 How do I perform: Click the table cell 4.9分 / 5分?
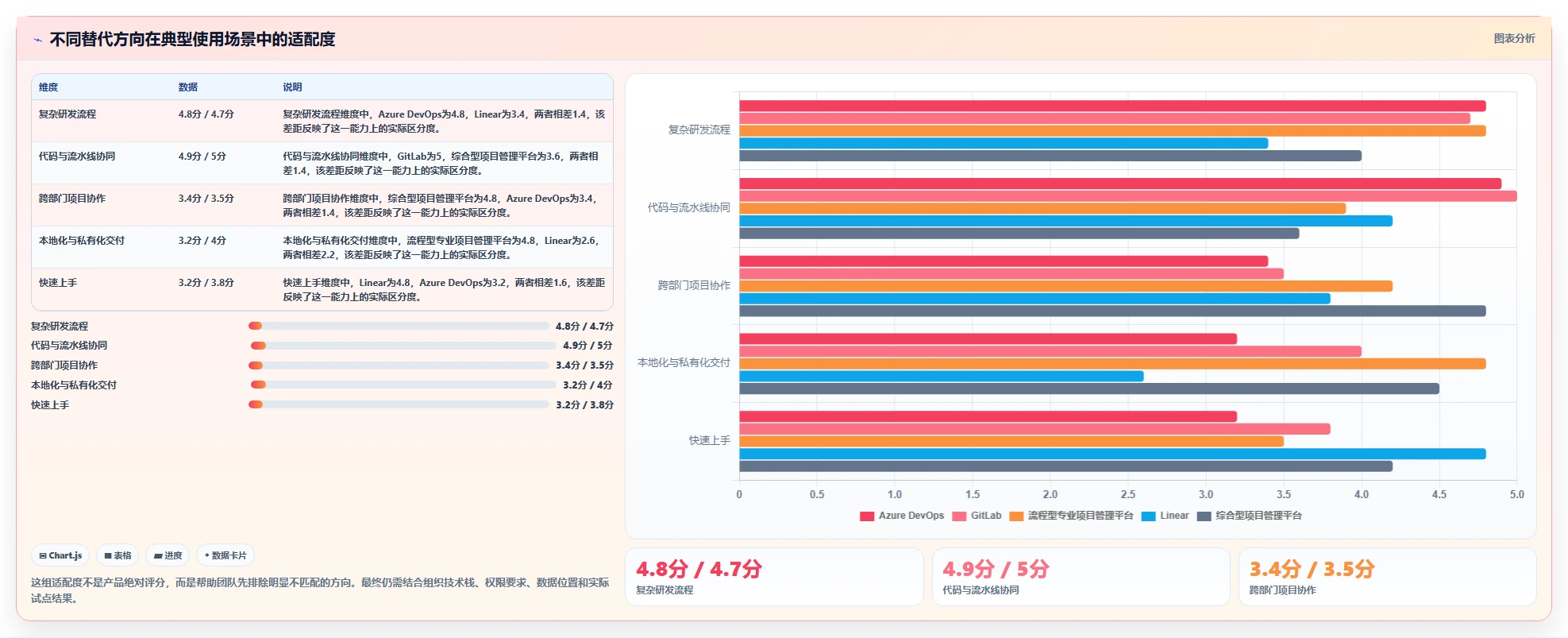pos(202,157)
